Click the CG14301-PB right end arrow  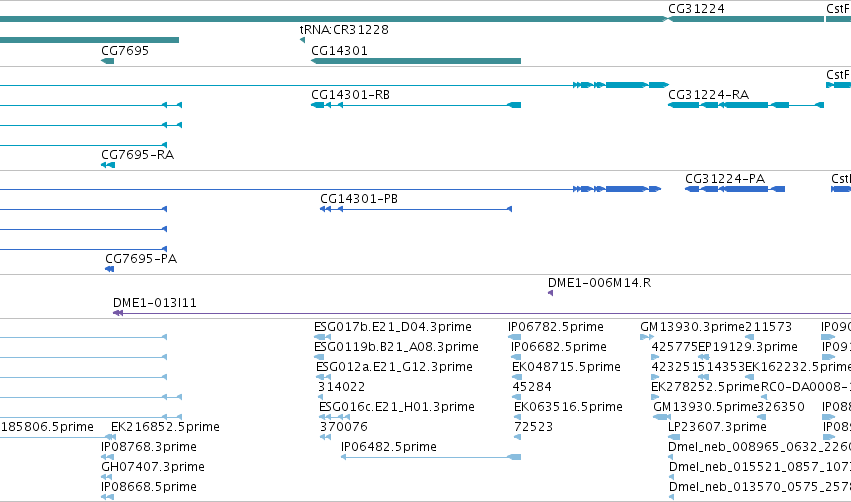[509, 209]
